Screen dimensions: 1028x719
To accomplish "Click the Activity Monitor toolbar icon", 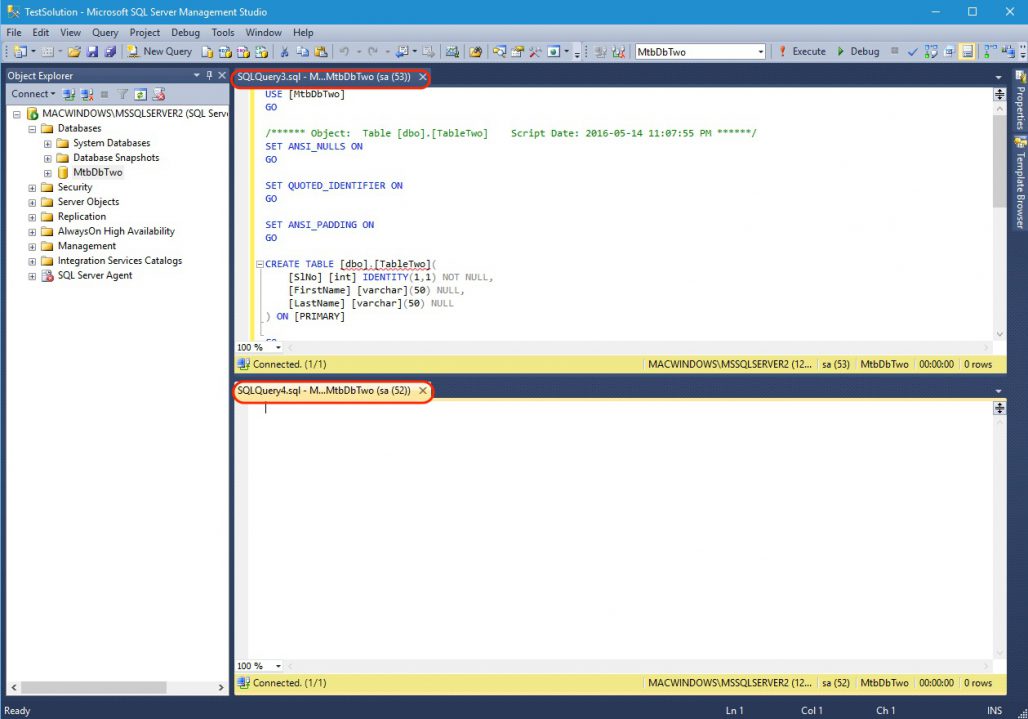I will tap(452, 52).
